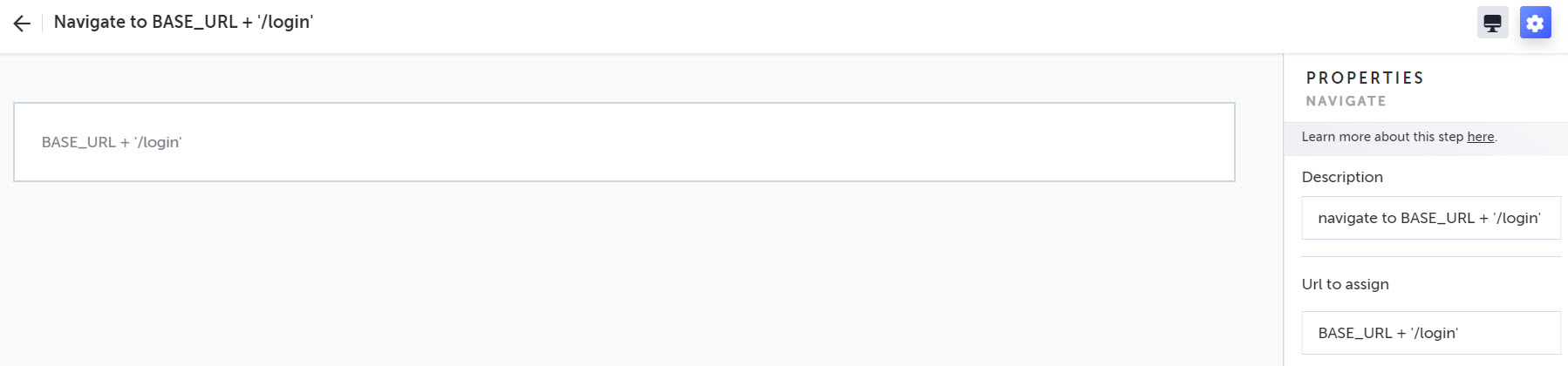The width and height of the screenshot is (1568, 366).
Task: Toggle the blue properties gear icon
Action: tap(1535, 24)
